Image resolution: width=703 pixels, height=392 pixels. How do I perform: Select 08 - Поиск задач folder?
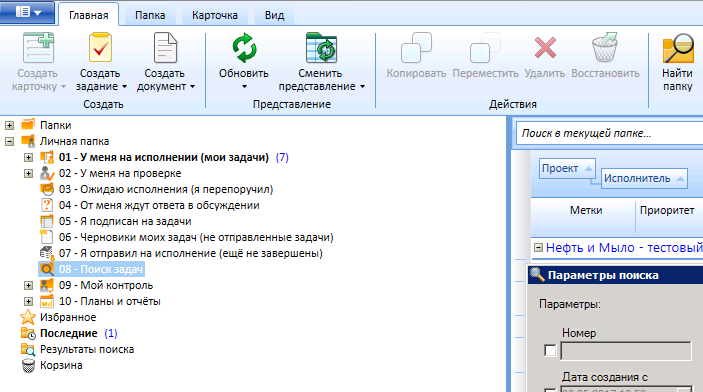101,269
